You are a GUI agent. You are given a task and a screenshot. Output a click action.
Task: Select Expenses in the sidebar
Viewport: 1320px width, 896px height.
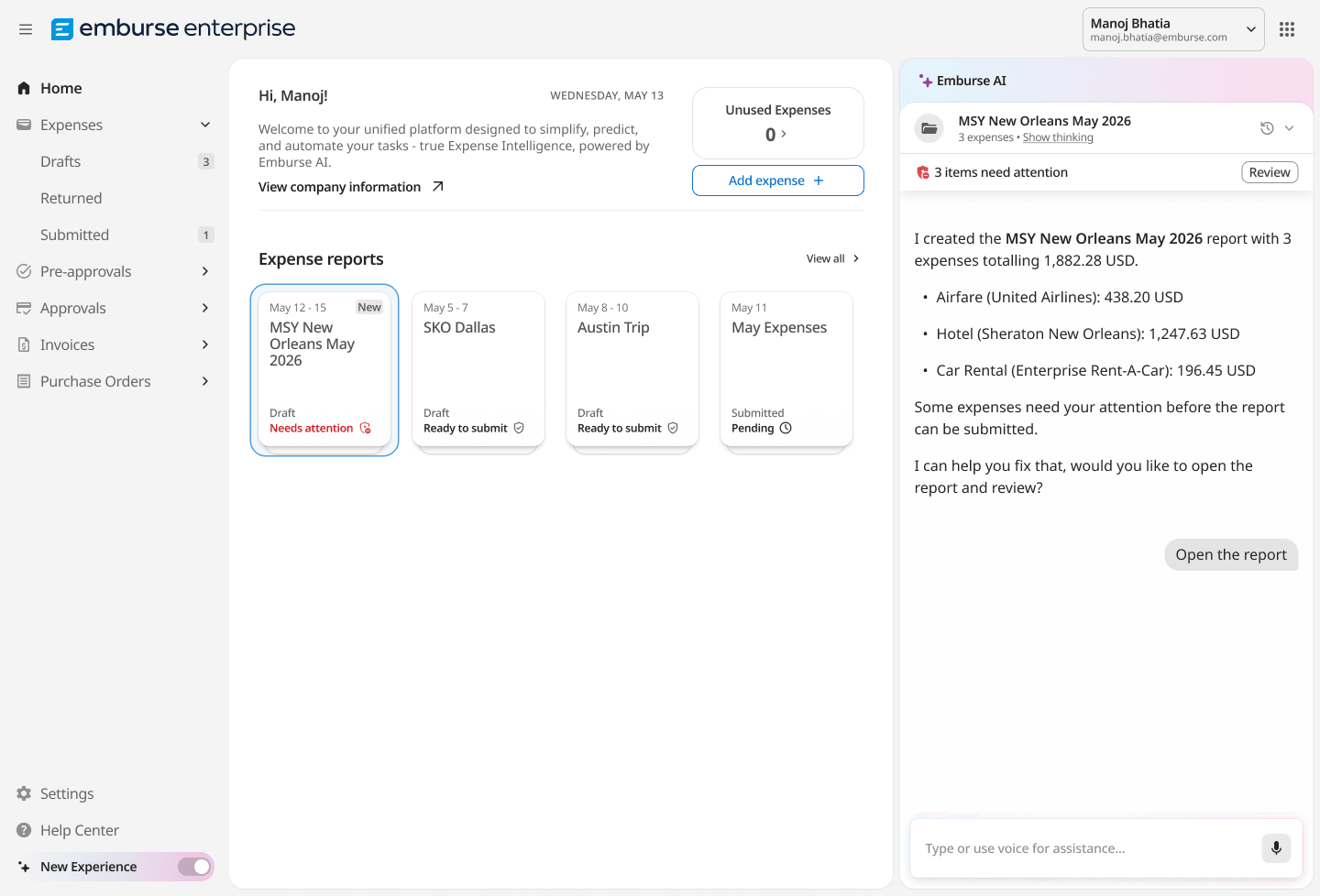[x=71, y=125]
